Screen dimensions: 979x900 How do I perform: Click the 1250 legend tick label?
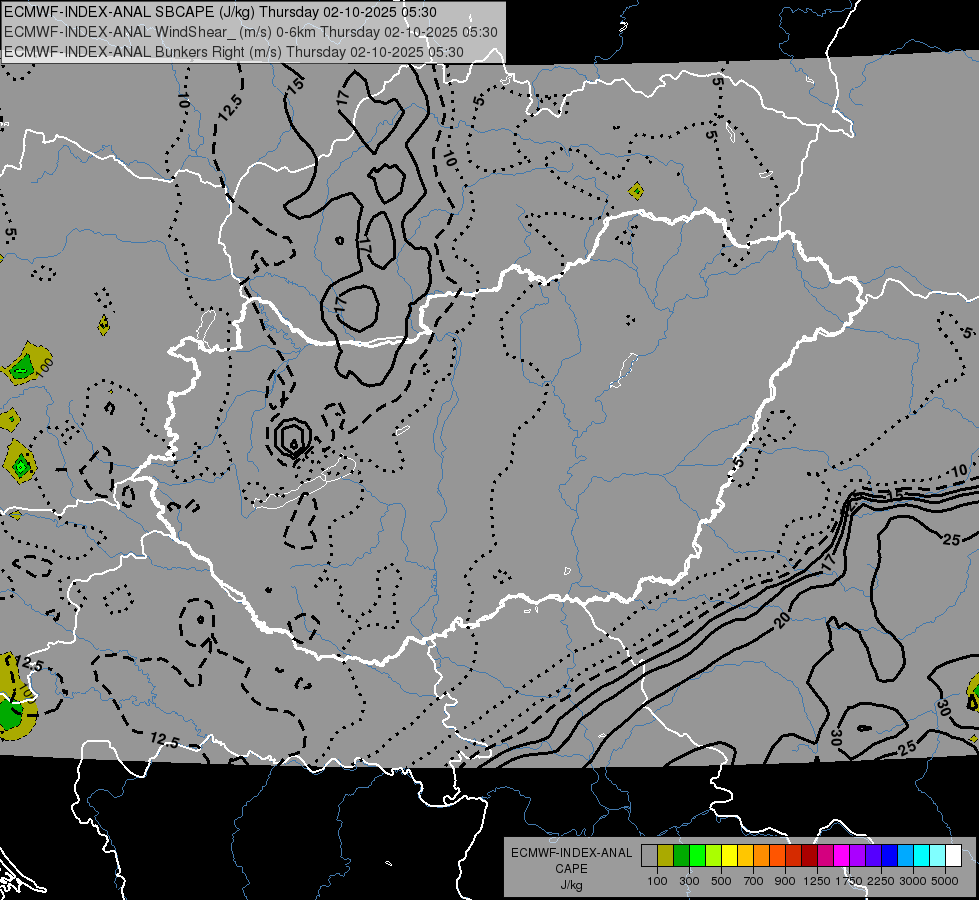coord(817,881)
